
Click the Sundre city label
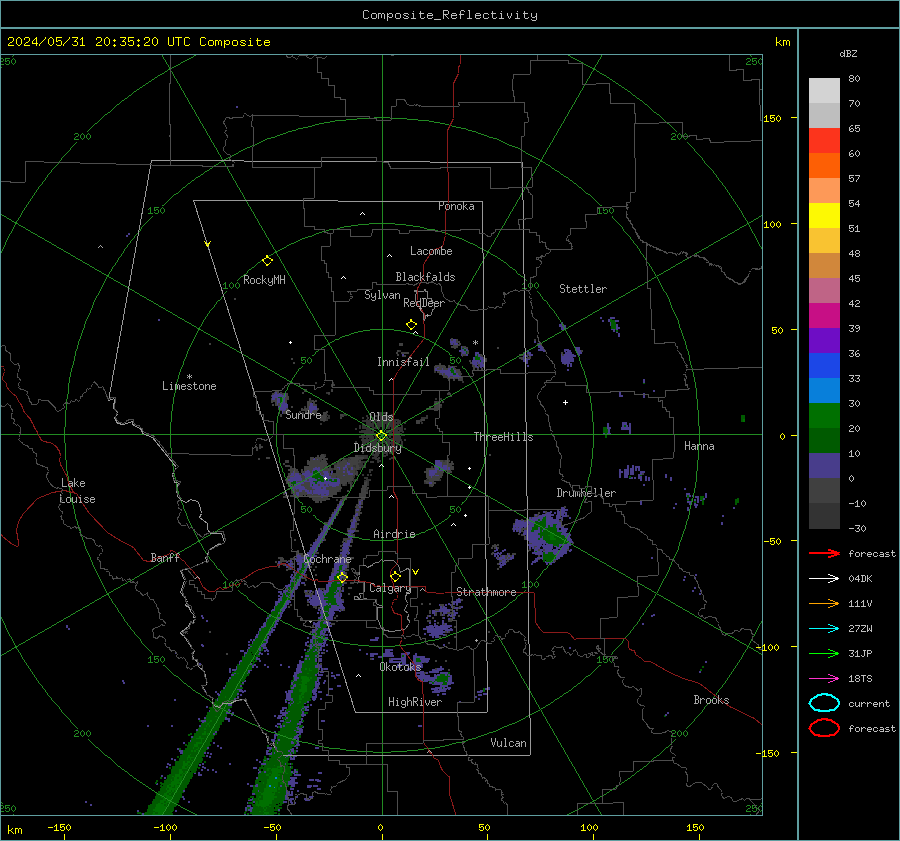point(303,414)
